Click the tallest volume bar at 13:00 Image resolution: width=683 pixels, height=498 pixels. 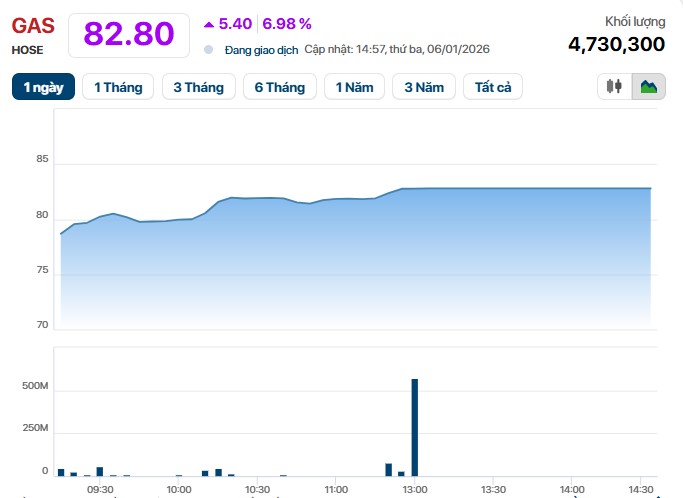[x=414, y=427]
